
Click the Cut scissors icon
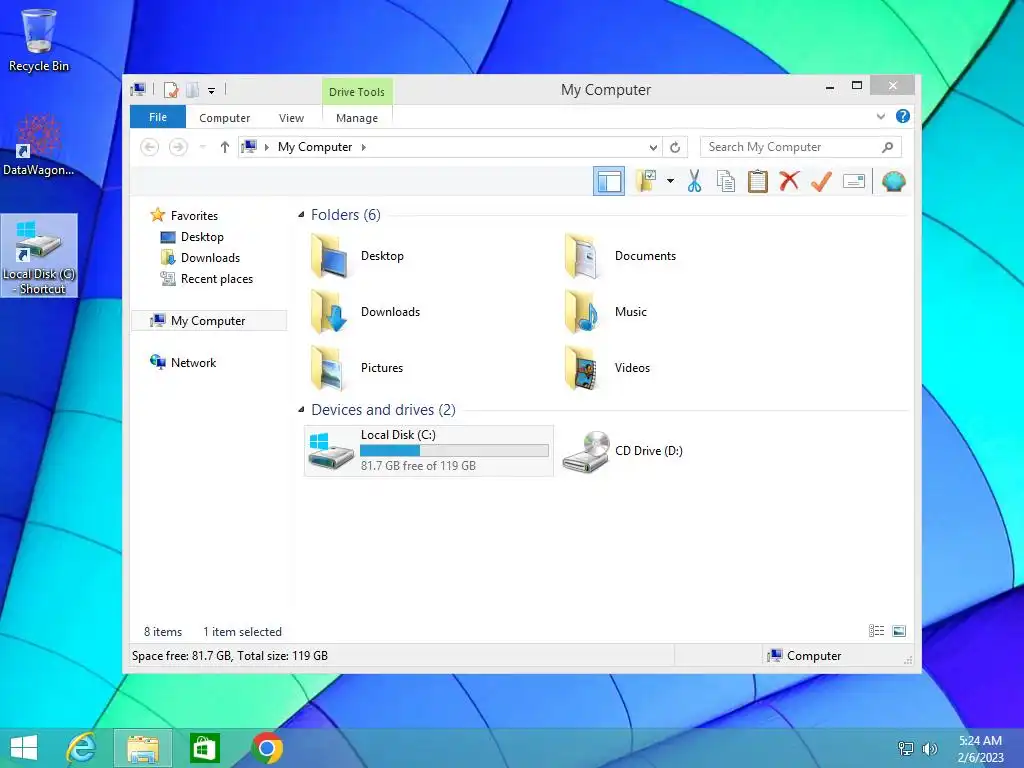pos(694,181)
